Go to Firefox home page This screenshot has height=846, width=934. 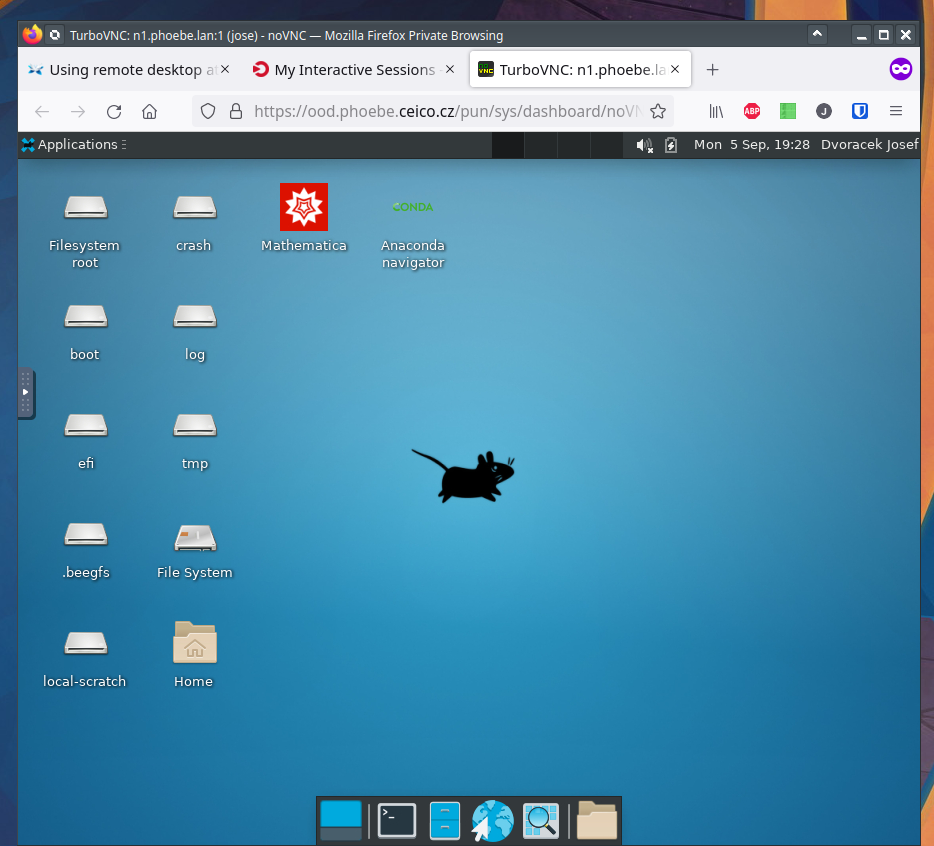click(x=150, y=111)
